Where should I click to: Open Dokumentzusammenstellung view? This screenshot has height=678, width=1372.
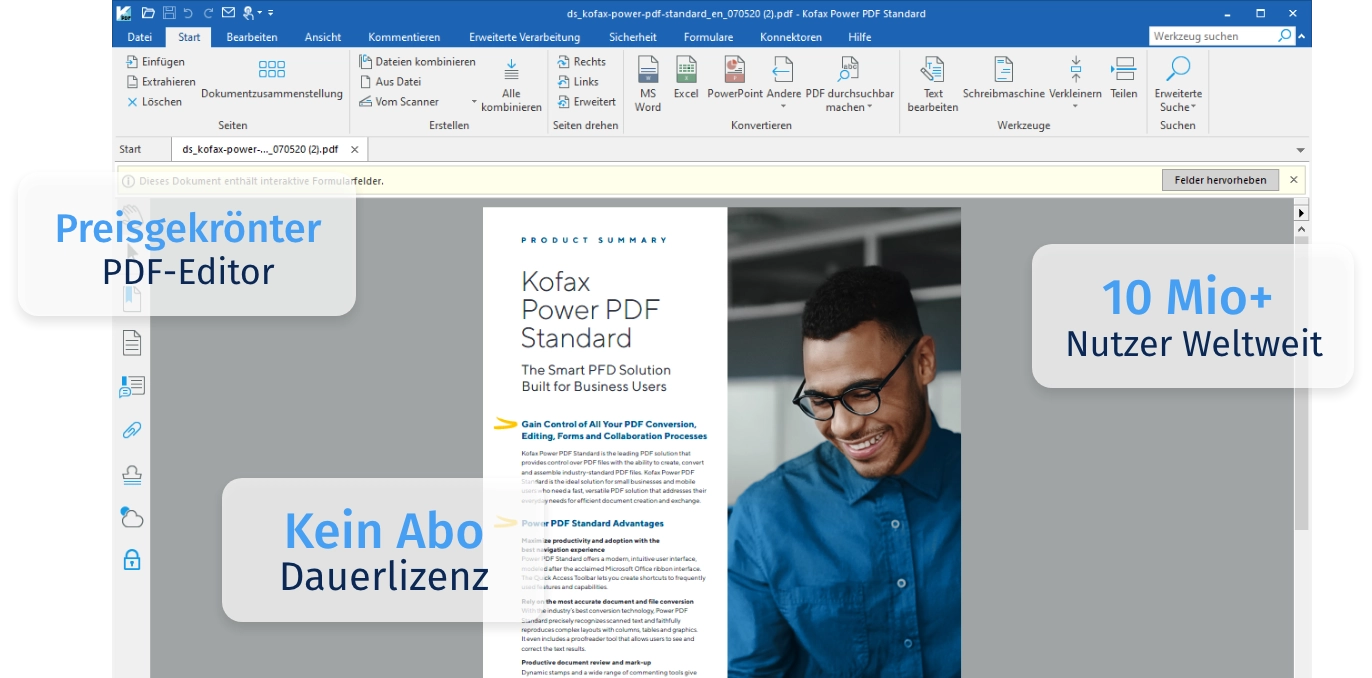click(272, 80)
